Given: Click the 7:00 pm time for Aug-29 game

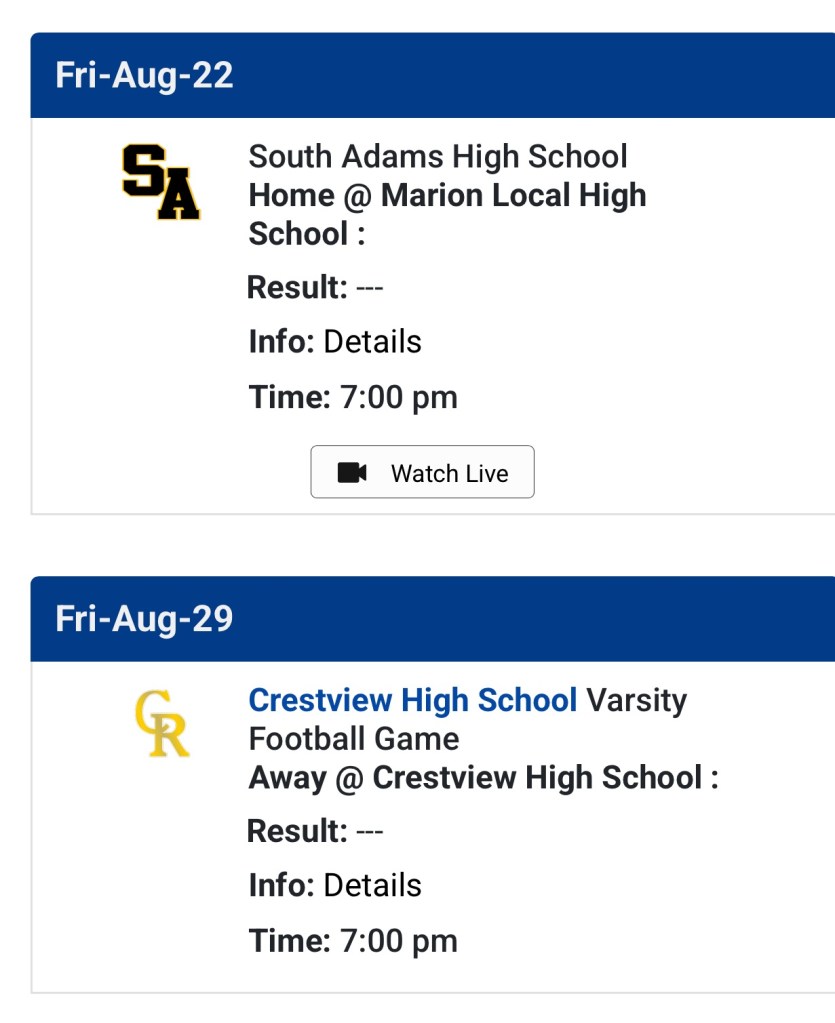Looking at the screenshot, I should coord(398,941).
